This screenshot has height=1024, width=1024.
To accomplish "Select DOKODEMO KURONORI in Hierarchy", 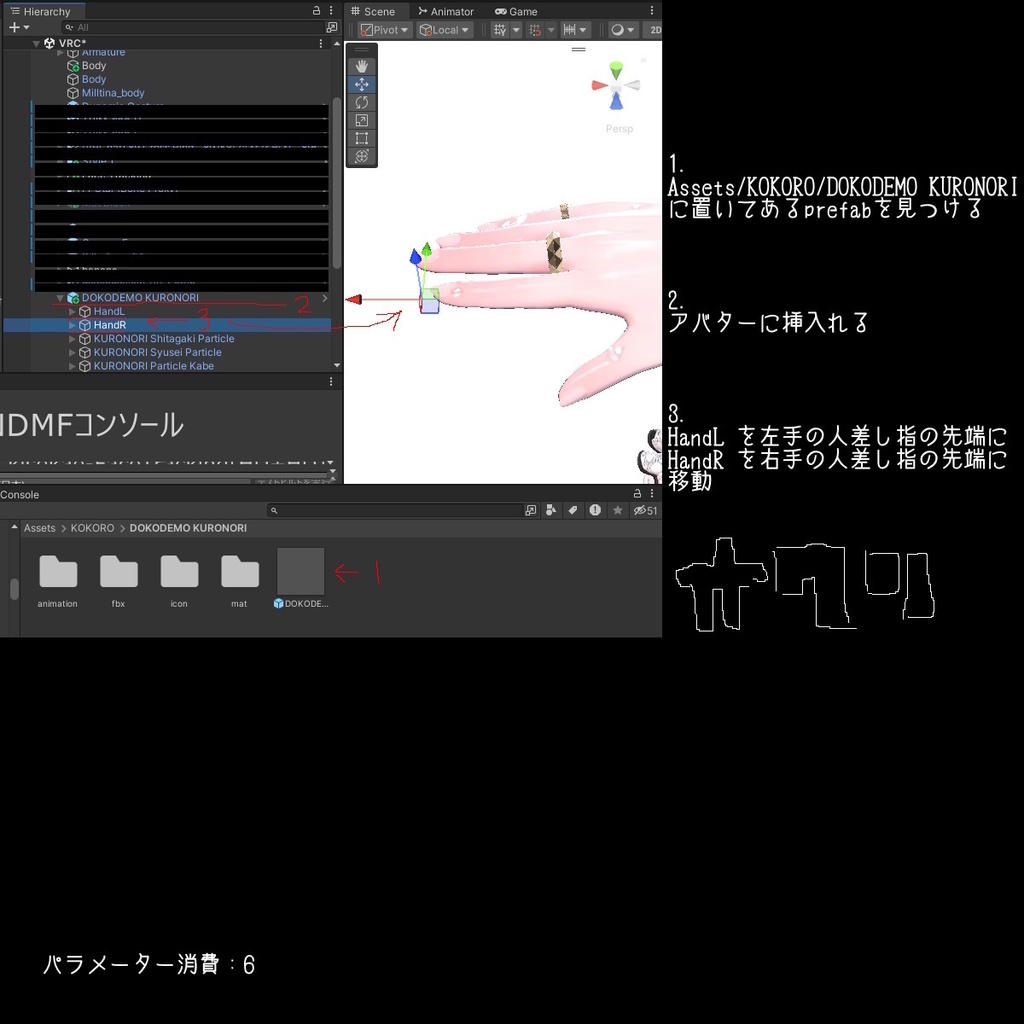I will point(140,297).
